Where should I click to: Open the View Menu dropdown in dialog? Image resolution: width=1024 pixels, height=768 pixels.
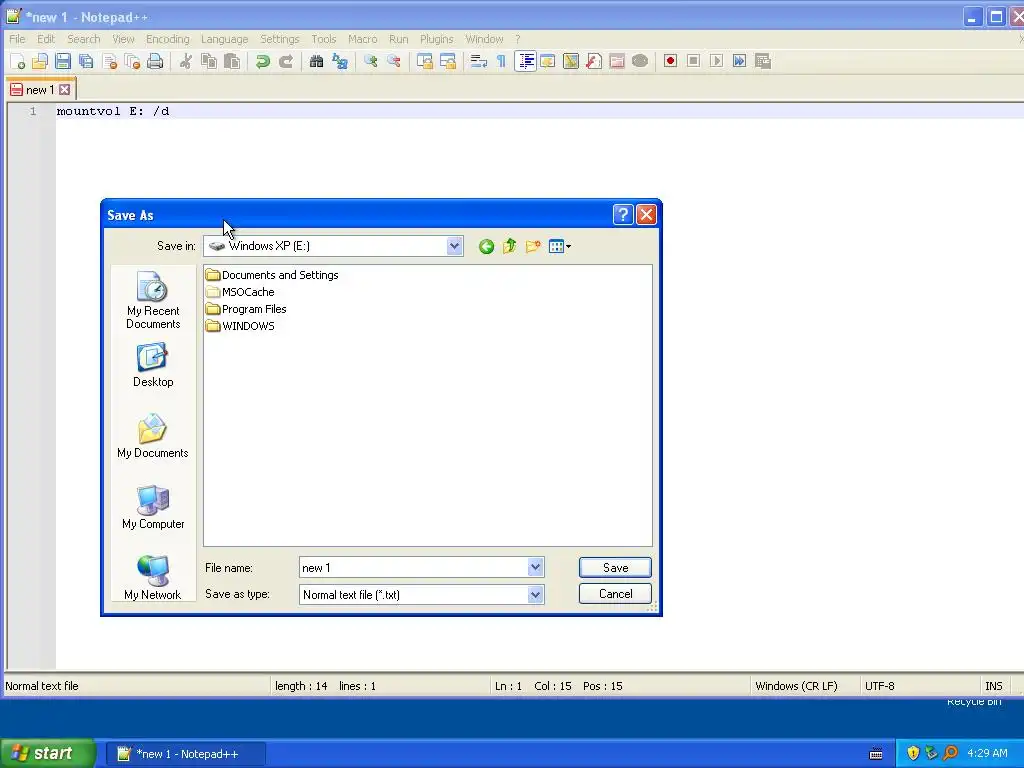point(560,246)
